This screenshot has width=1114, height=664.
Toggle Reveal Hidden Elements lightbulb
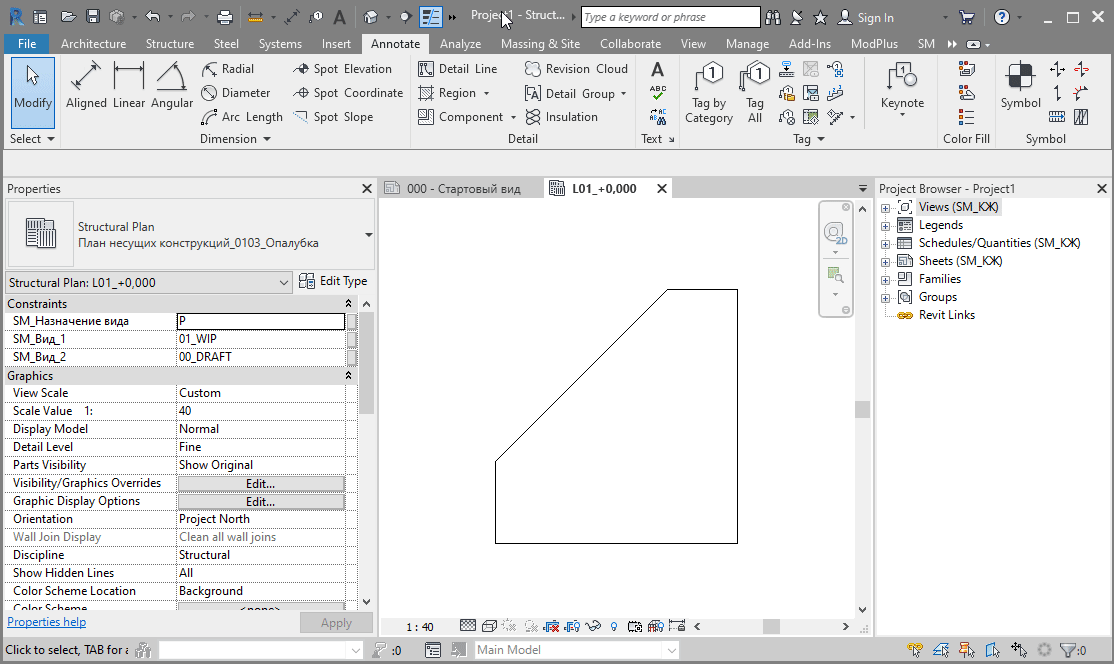[614, 626]
